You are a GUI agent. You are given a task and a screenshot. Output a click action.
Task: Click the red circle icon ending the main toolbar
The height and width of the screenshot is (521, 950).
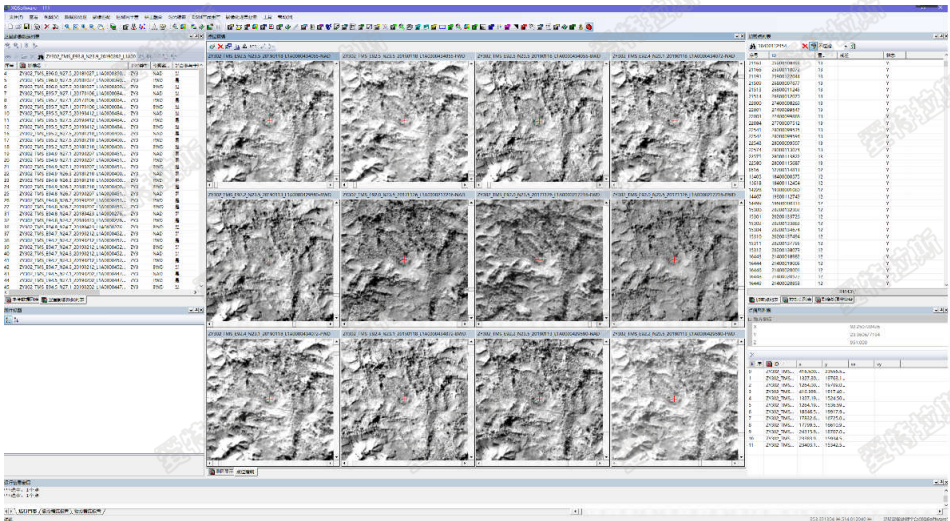589,26
